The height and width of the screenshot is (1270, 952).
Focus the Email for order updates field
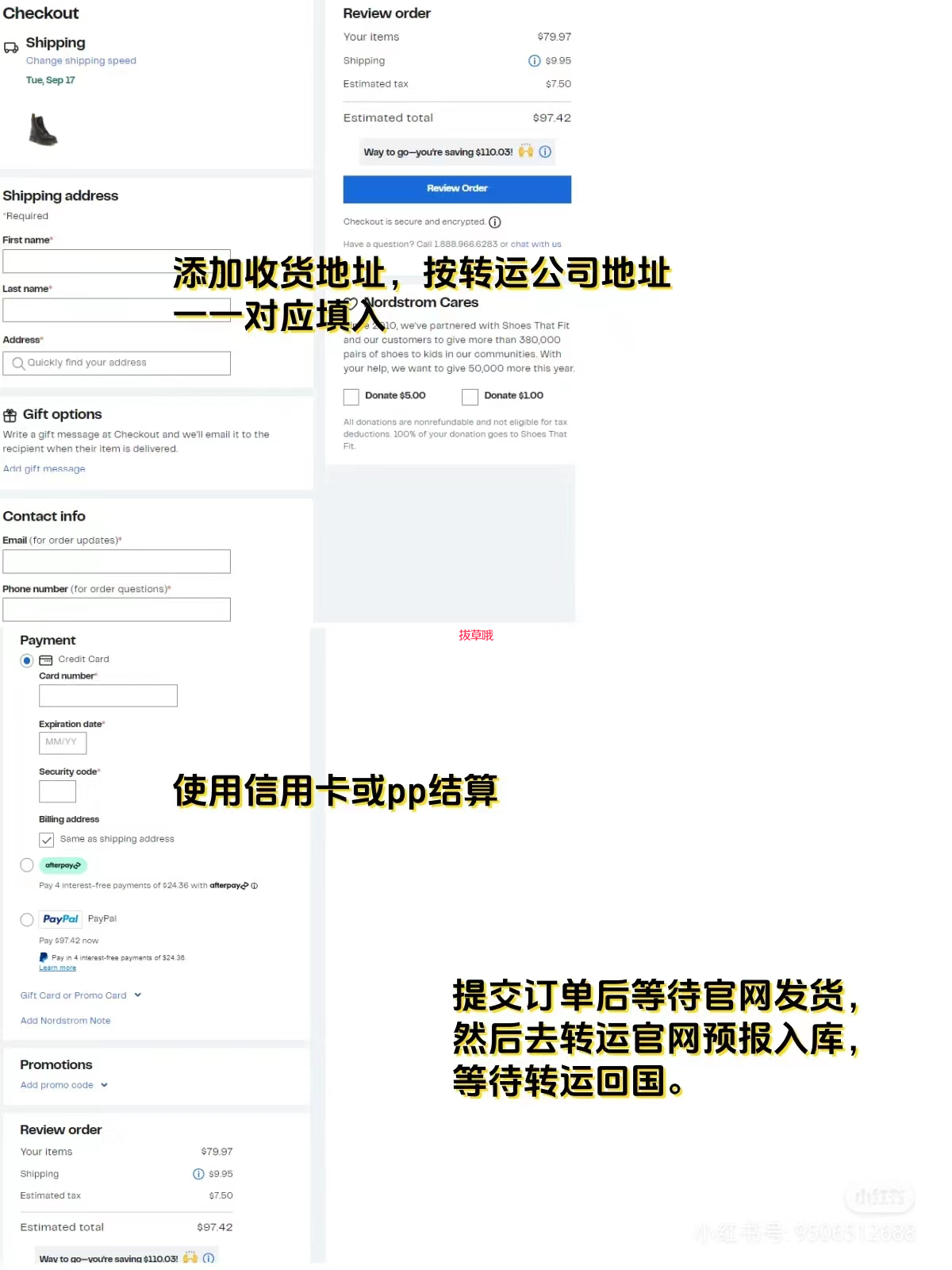click(x=117, y=561)
